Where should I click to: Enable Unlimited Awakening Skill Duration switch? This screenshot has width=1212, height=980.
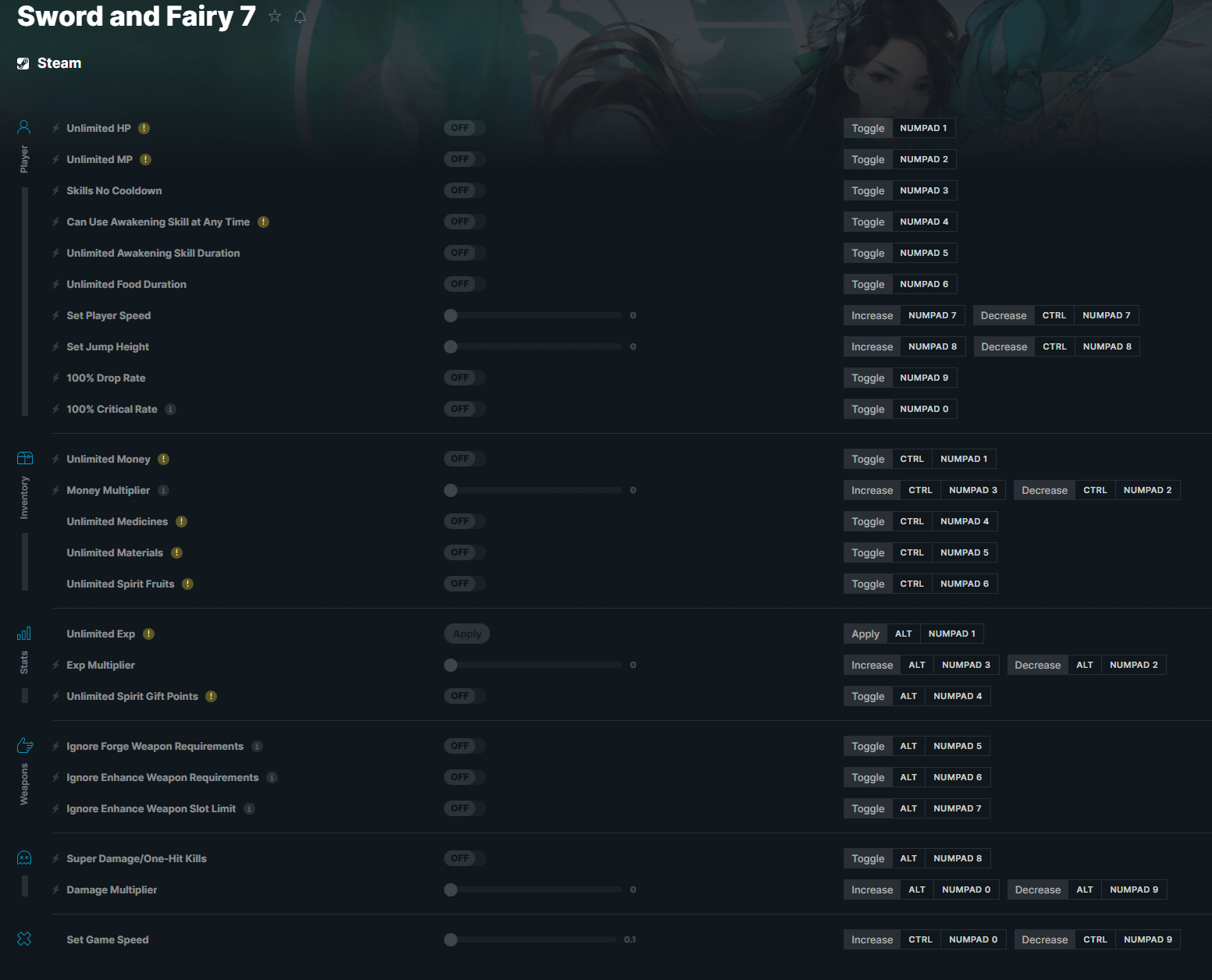(x=465, y=253)
